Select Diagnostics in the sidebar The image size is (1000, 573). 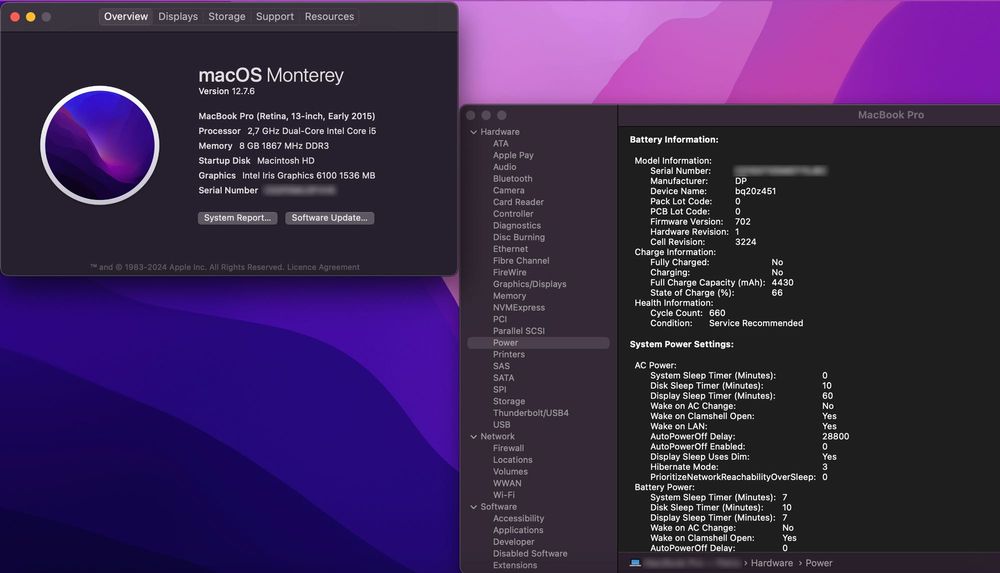click(517, 226)
